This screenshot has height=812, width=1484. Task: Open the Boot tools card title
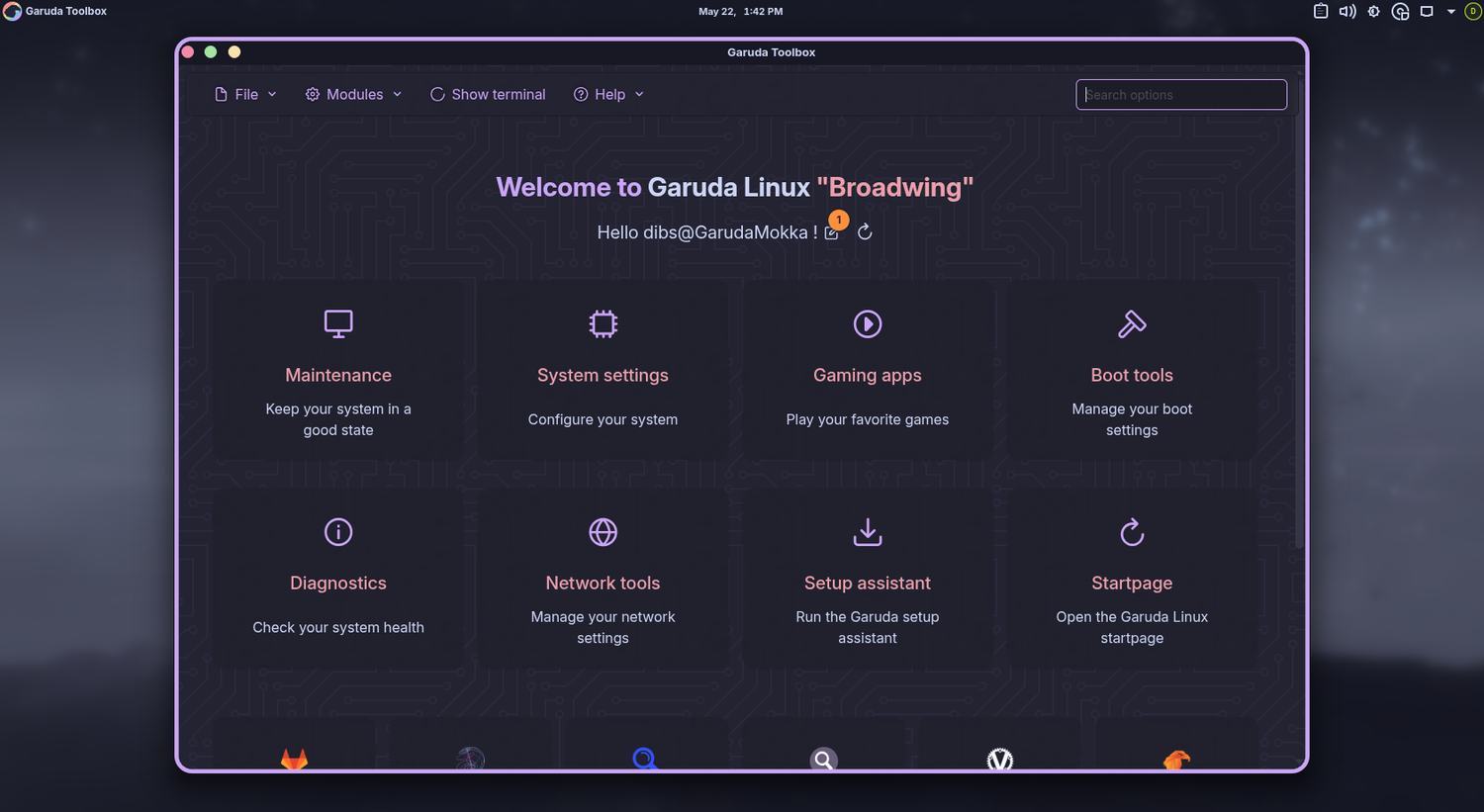(x=1132, y=375)
